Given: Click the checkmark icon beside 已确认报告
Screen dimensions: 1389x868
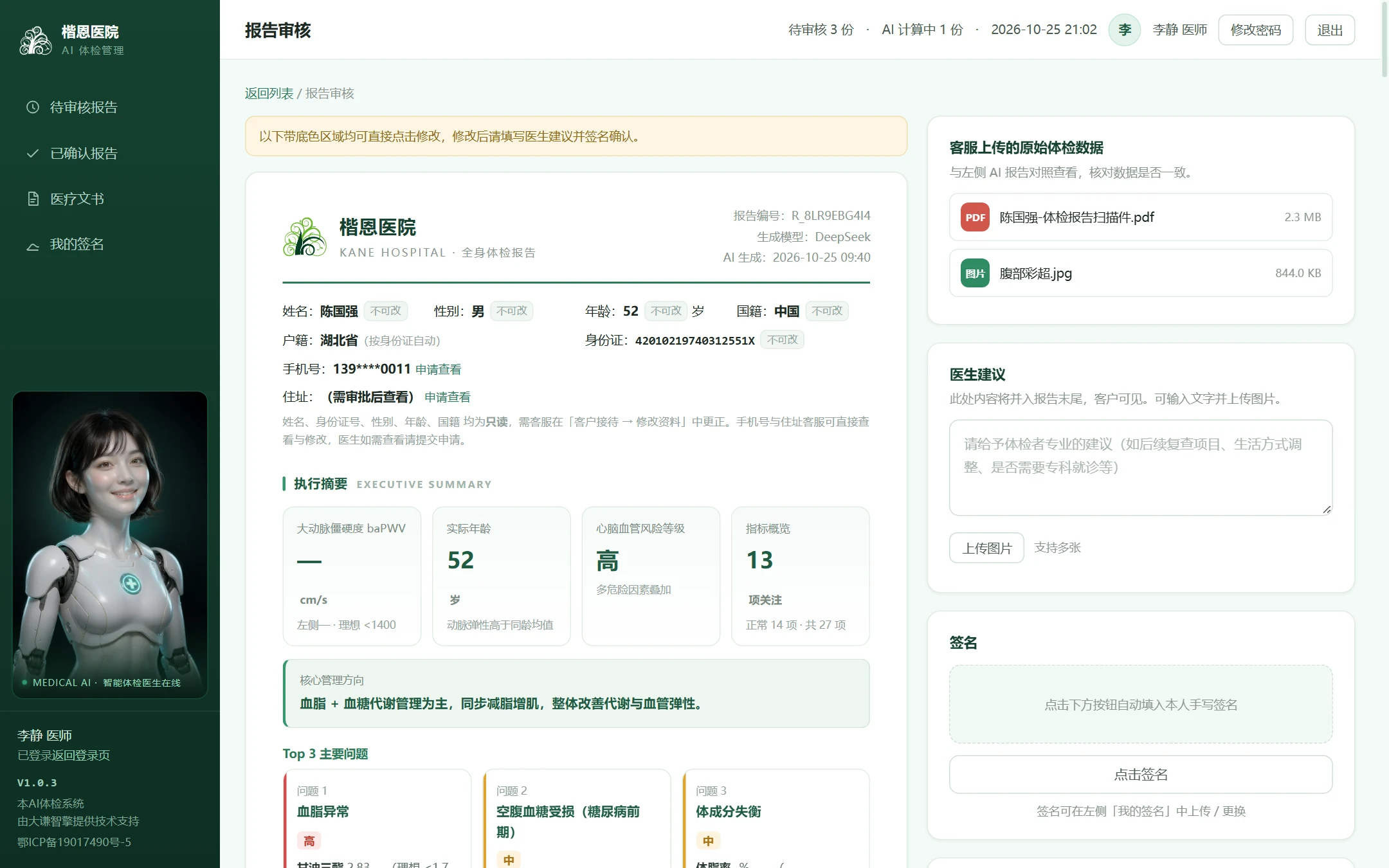Looking at the screenshot, I should pos(33,153).
